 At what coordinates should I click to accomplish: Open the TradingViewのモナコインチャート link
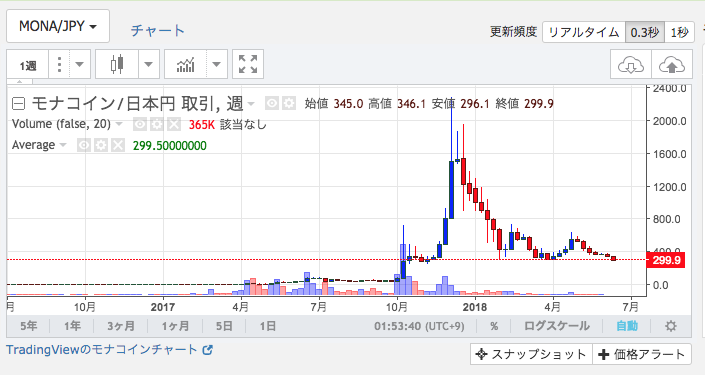109,349
